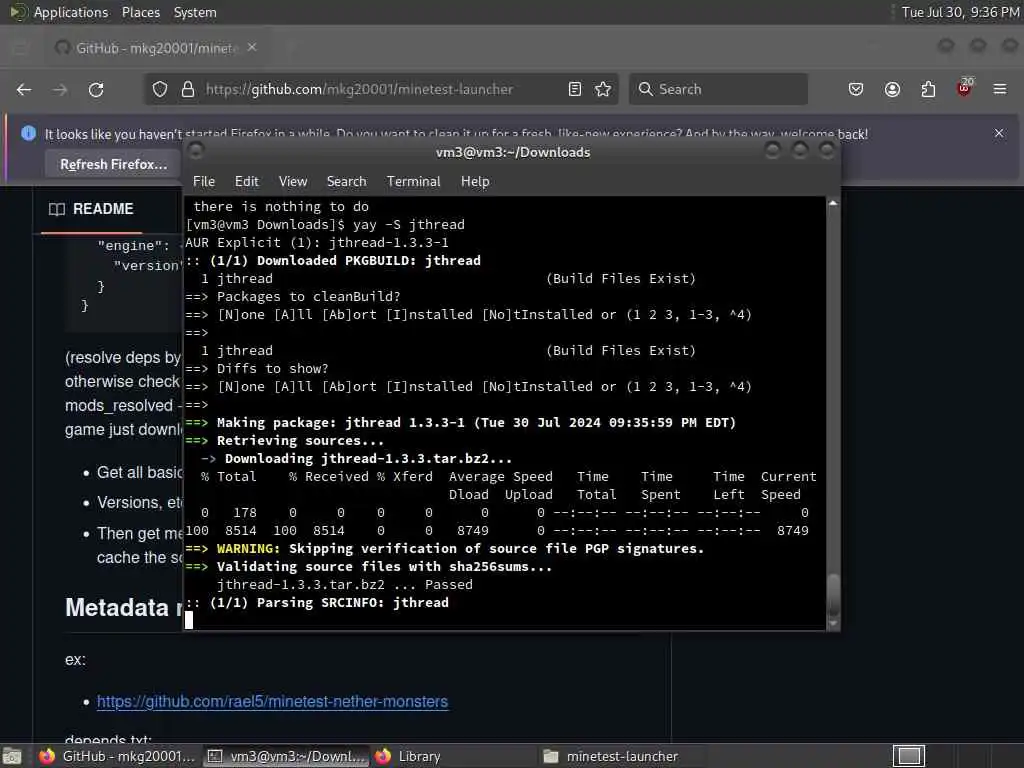Open the Applications menu in top panel
1024x768 pixels.
click(x=71, y=12)
